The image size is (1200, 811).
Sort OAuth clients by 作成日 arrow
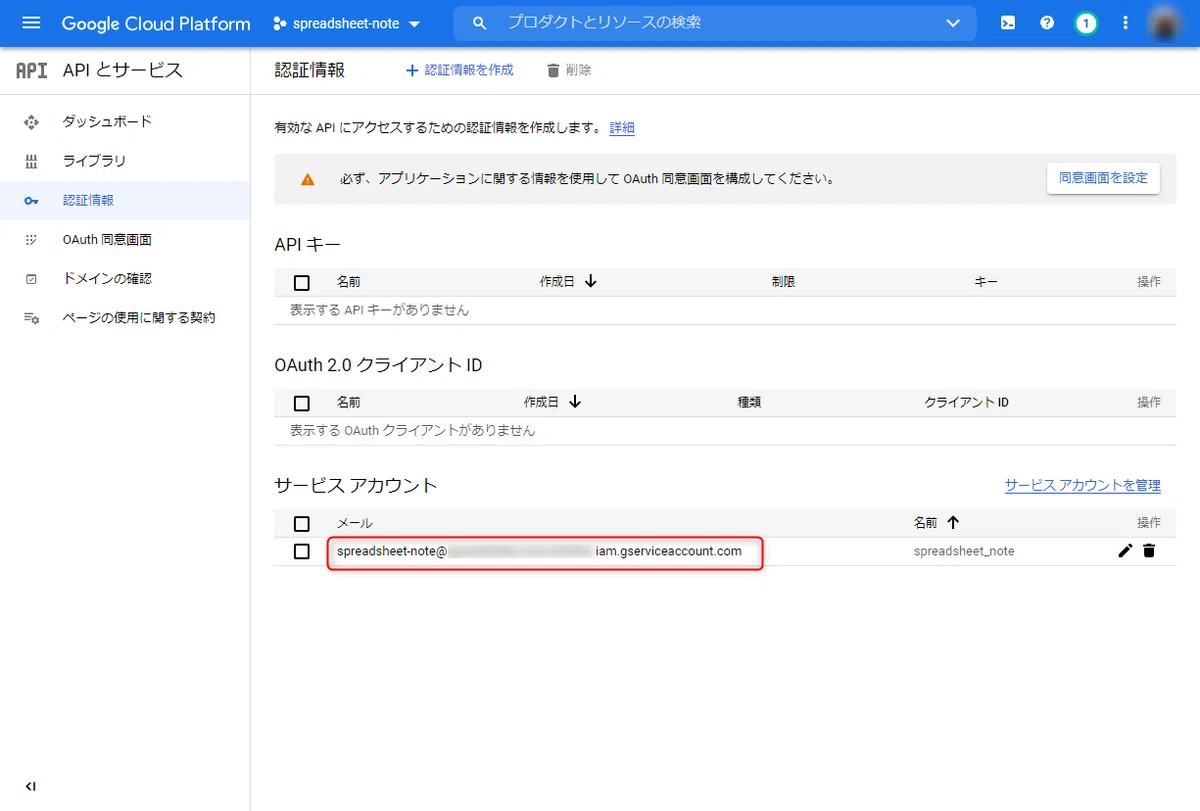(575, 402)
